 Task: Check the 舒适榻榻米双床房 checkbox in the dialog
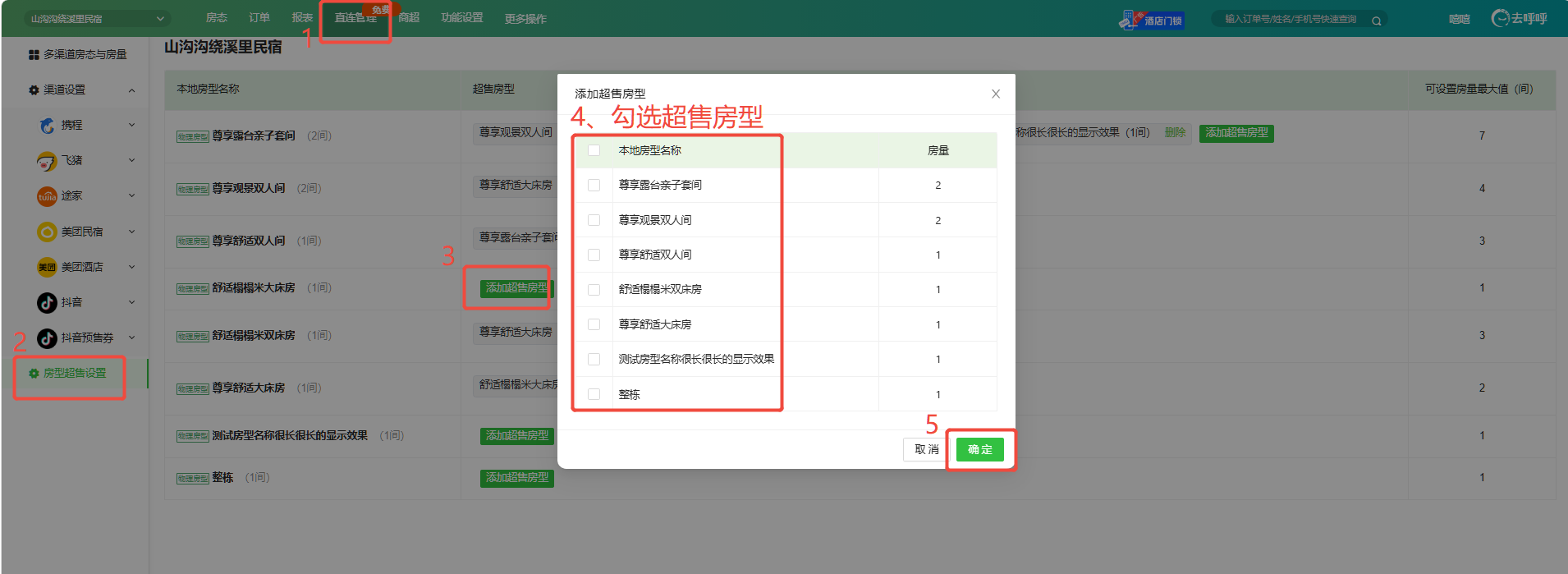pos(594,290)
